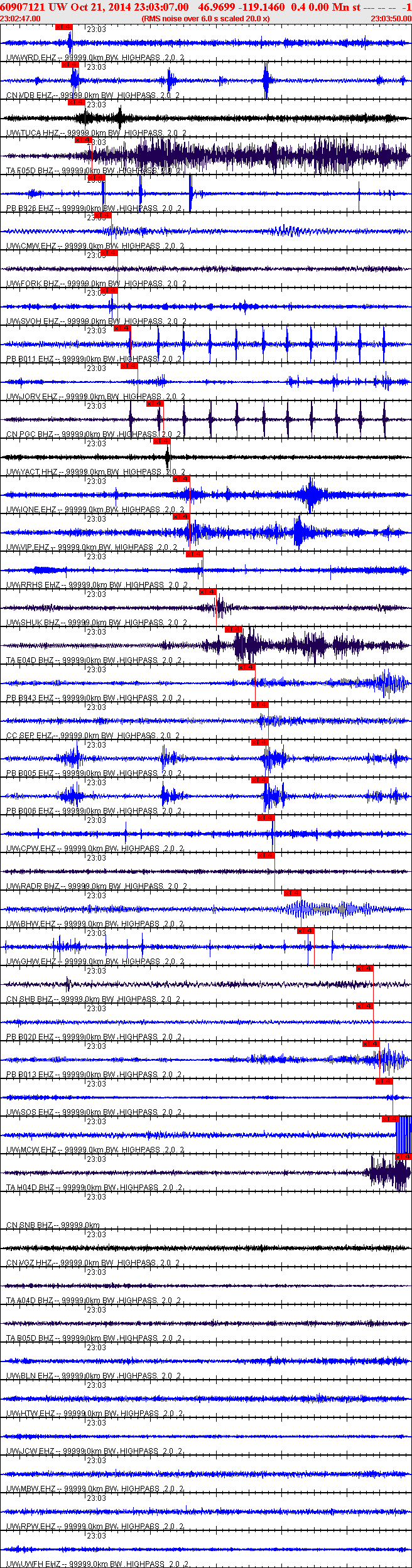
Task: Click the UW BLN EHZ station label
Action: 94,1376
